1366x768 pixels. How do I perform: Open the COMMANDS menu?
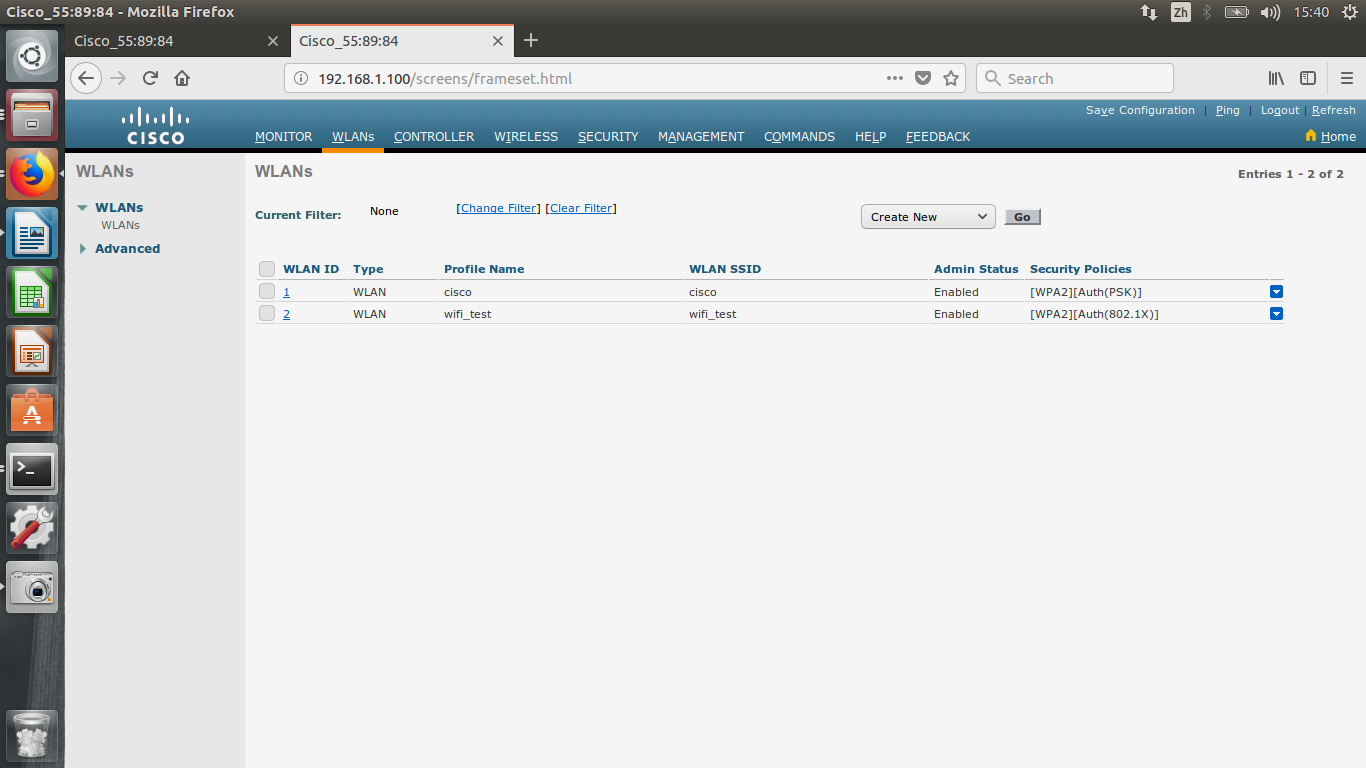tap(799, 137)
